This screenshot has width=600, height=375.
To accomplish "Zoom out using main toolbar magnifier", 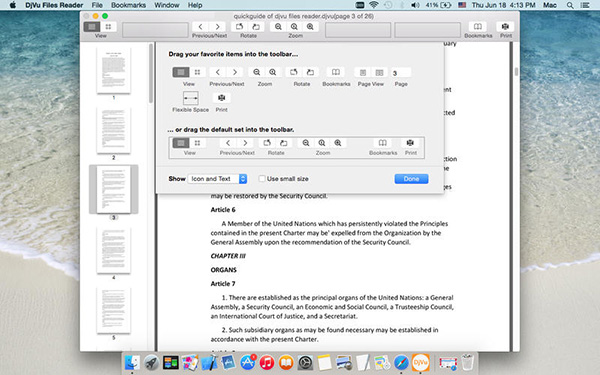I will (x=278, y=26).
